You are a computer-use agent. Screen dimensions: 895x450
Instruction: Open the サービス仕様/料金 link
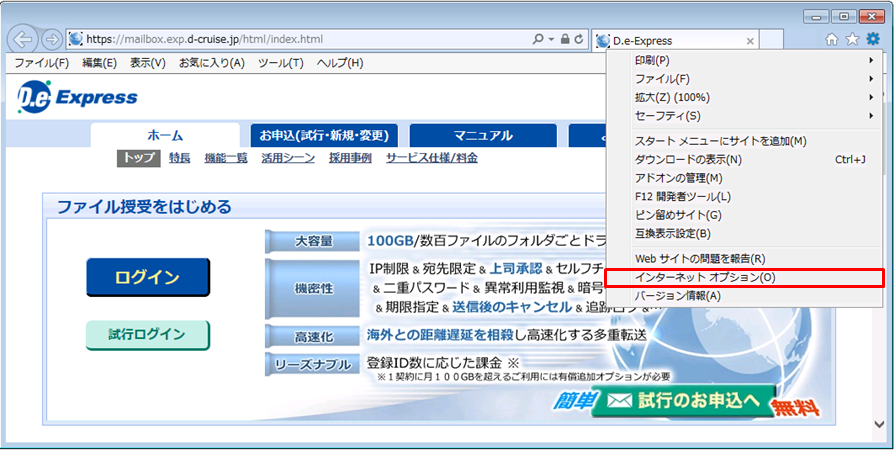431,158
